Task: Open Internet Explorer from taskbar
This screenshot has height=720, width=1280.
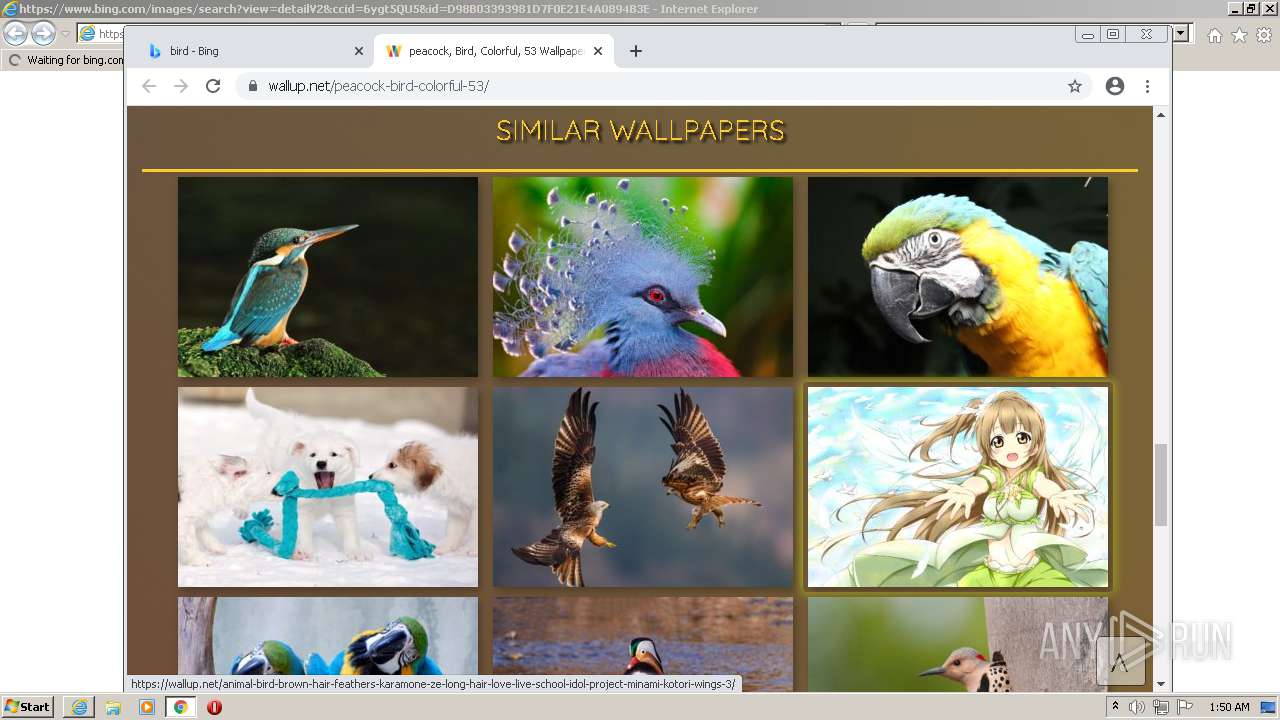Action: (79, 707)
